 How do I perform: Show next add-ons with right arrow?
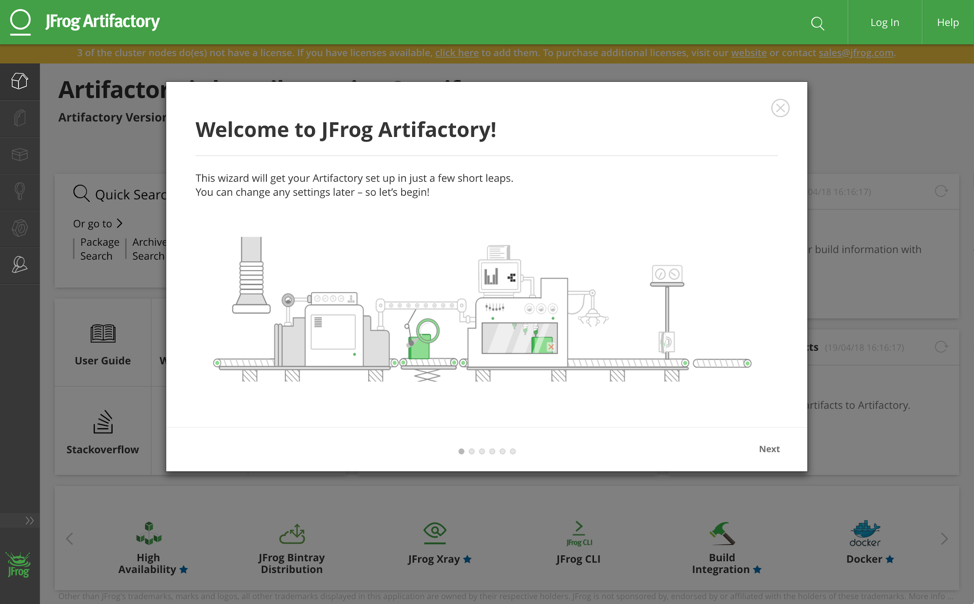pos(944,539)
